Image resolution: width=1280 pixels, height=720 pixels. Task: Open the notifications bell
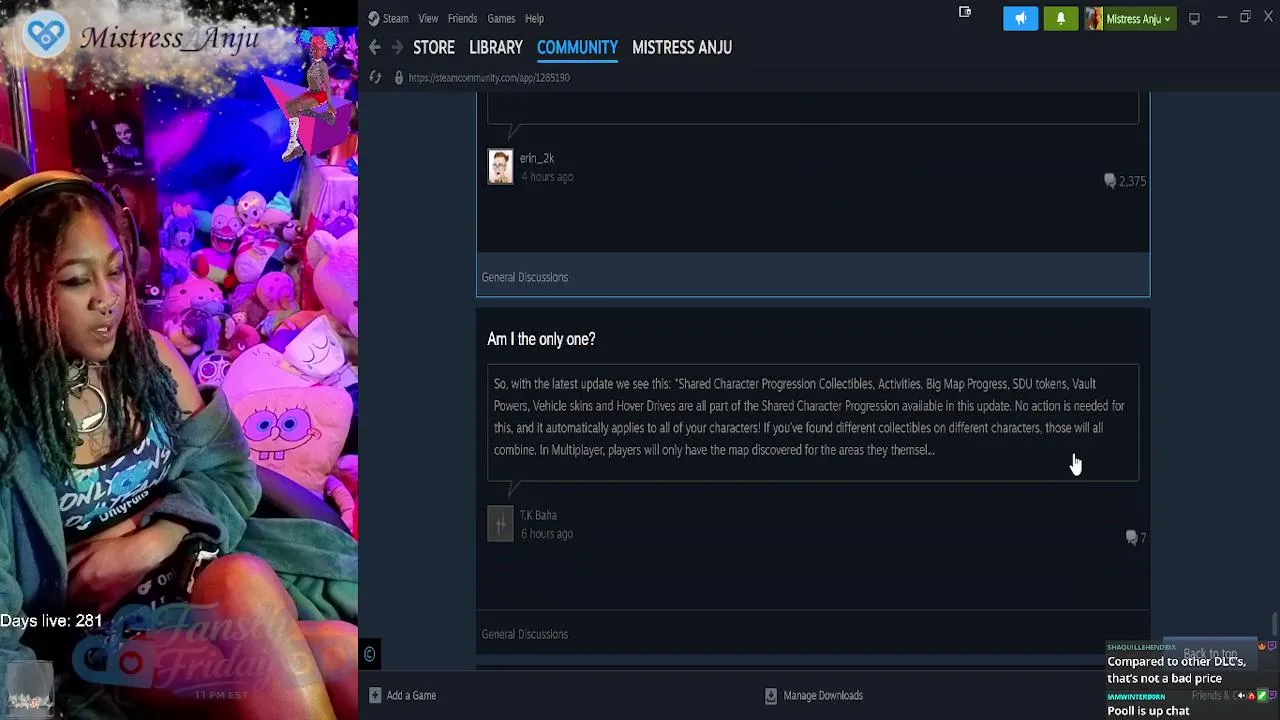tap(1060, 18)
